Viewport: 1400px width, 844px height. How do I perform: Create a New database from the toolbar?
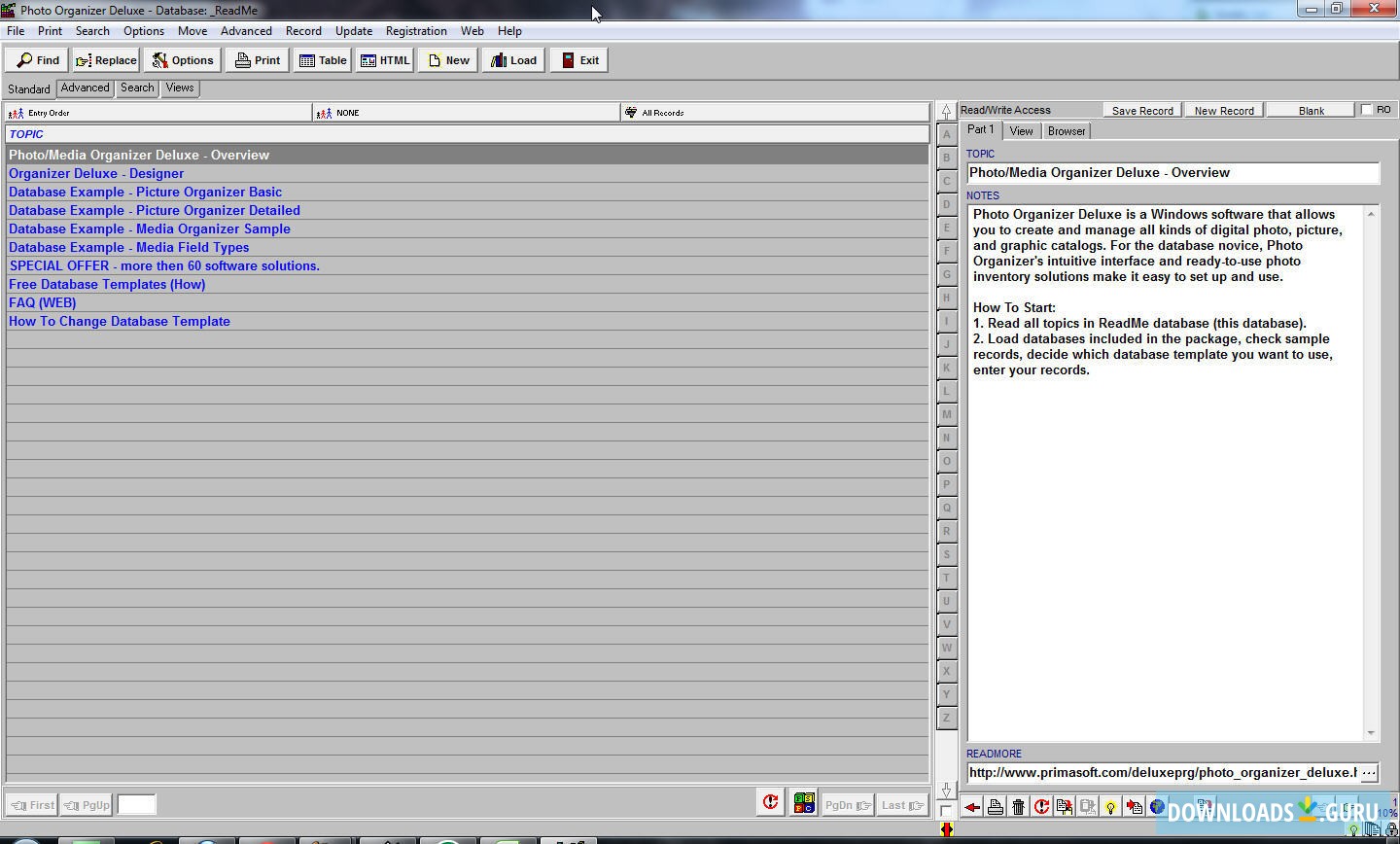(448, 60)
